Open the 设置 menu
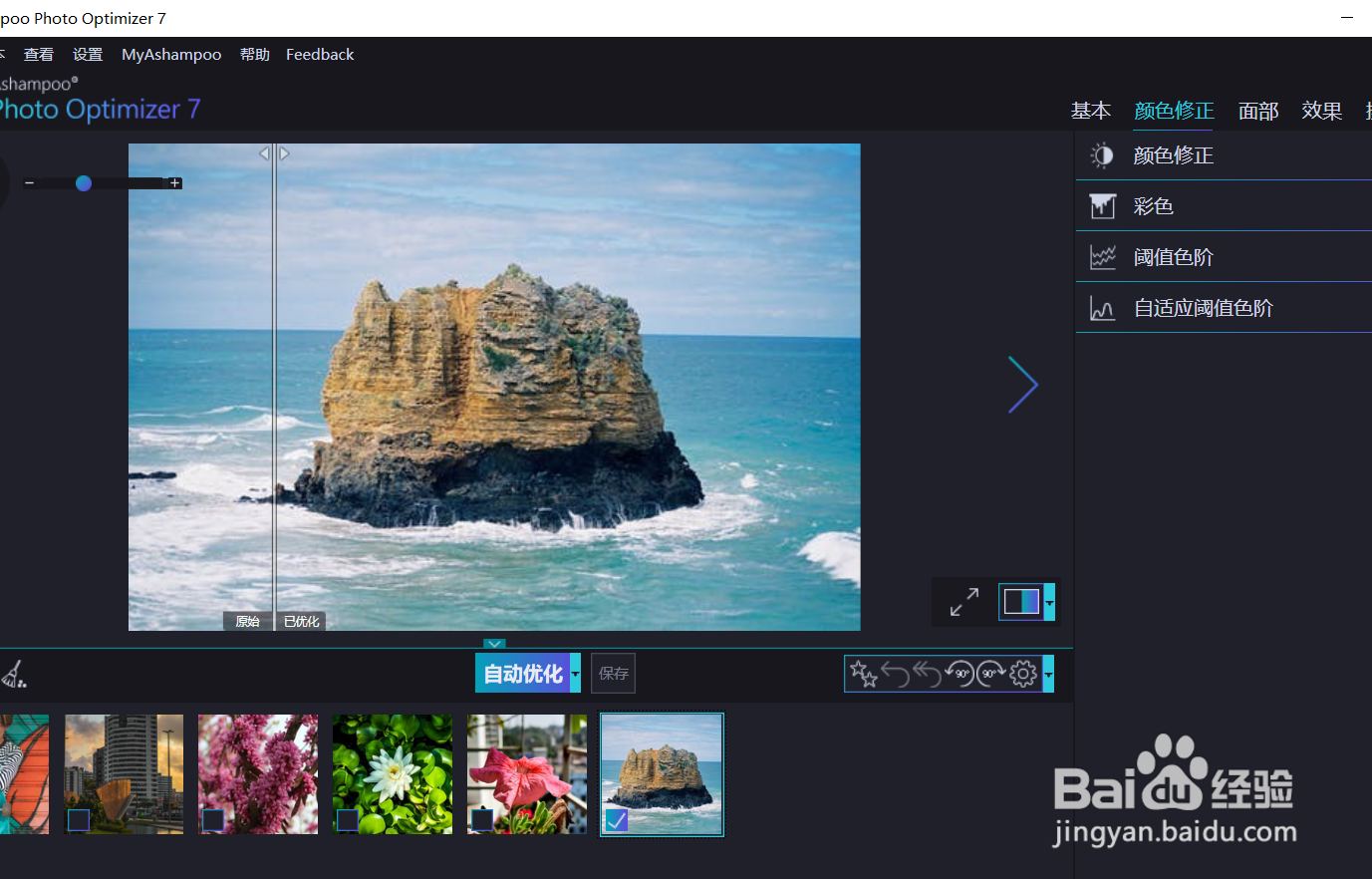Viewport: 1372px width, 879px height. pos(88,55)
